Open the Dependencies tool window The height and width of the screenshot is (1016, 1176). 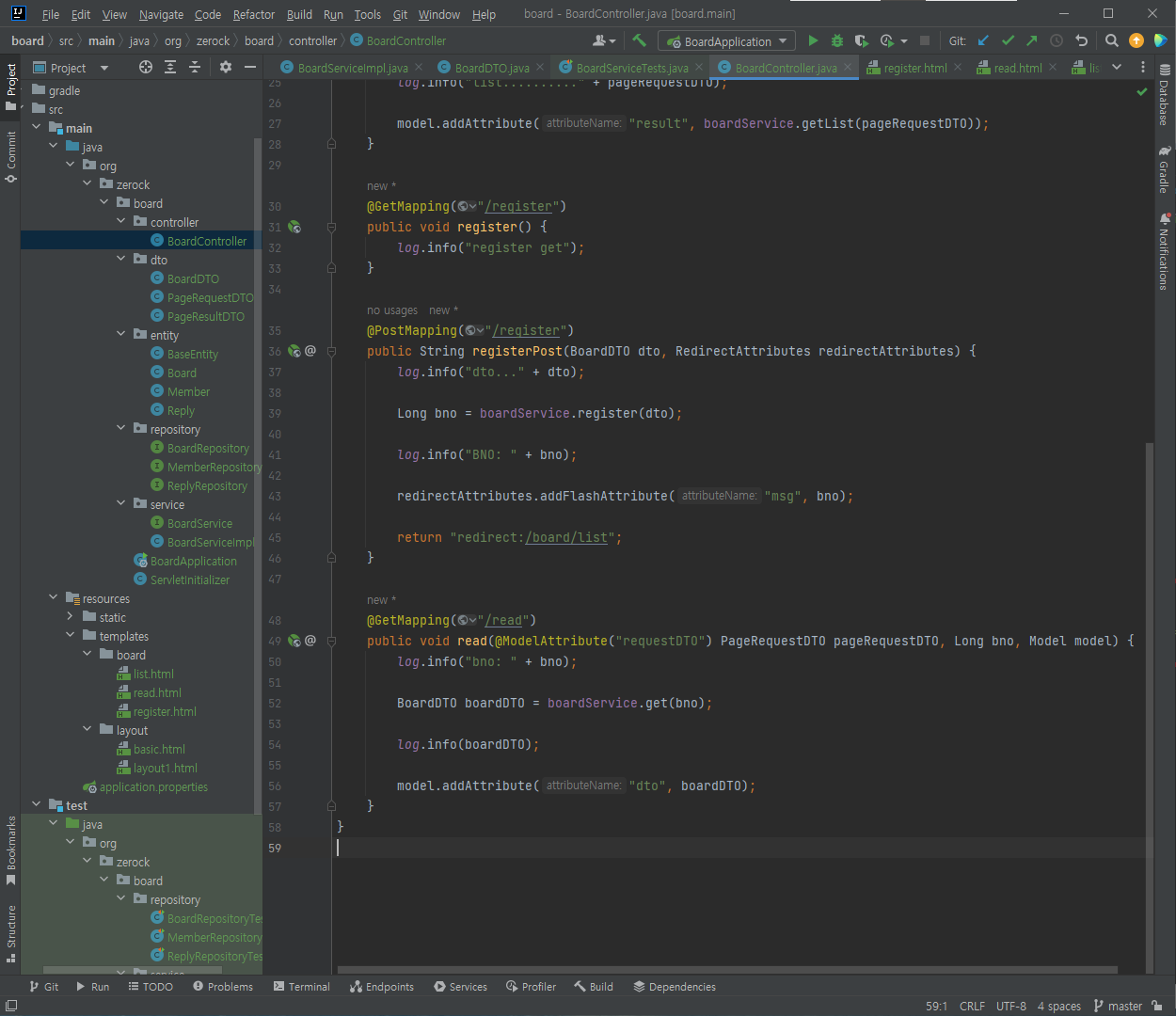click(675, 987)
